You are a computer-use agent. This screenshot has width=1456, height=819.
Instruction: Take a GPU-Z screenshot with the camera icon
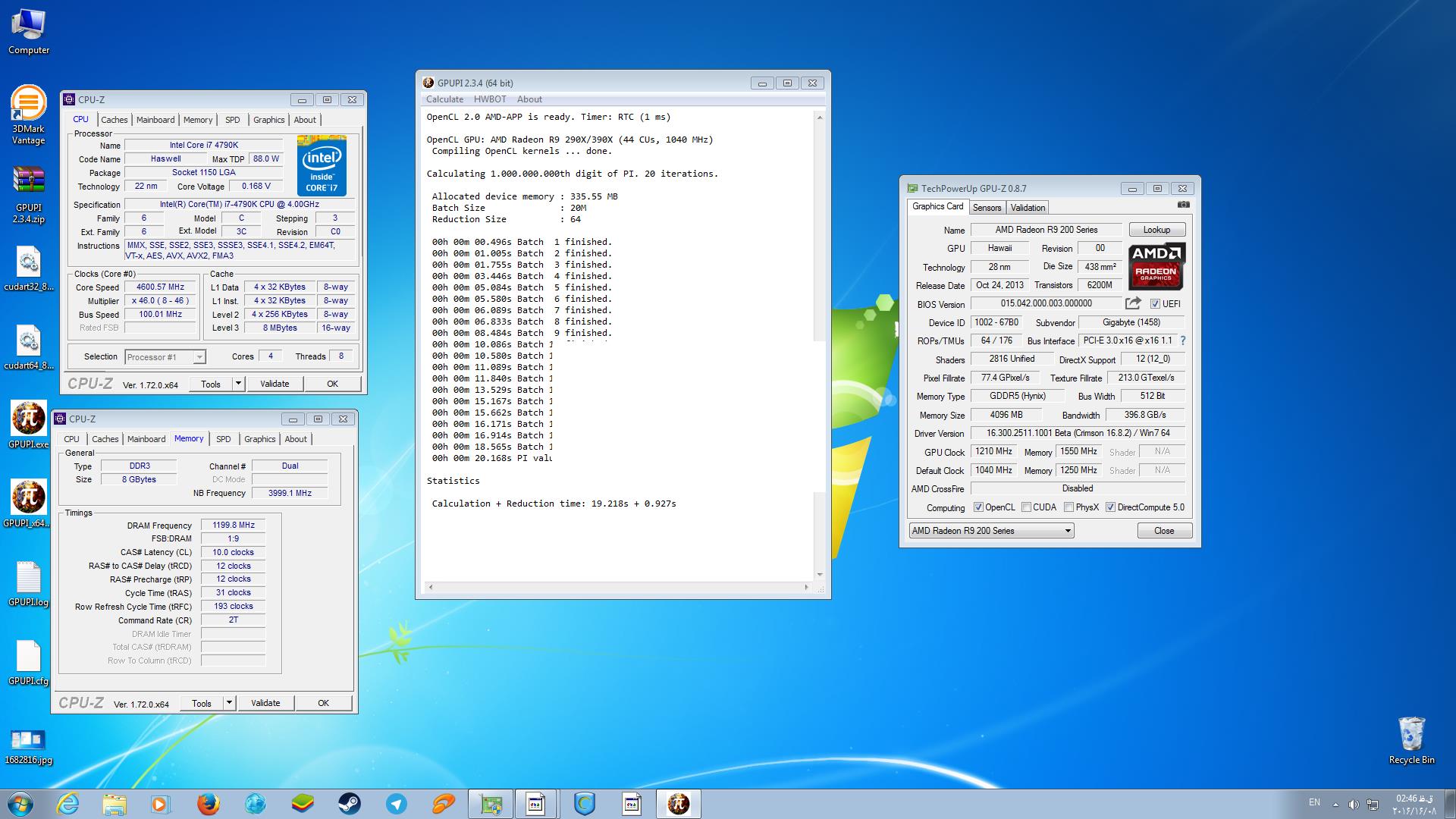pos(1184,205)
